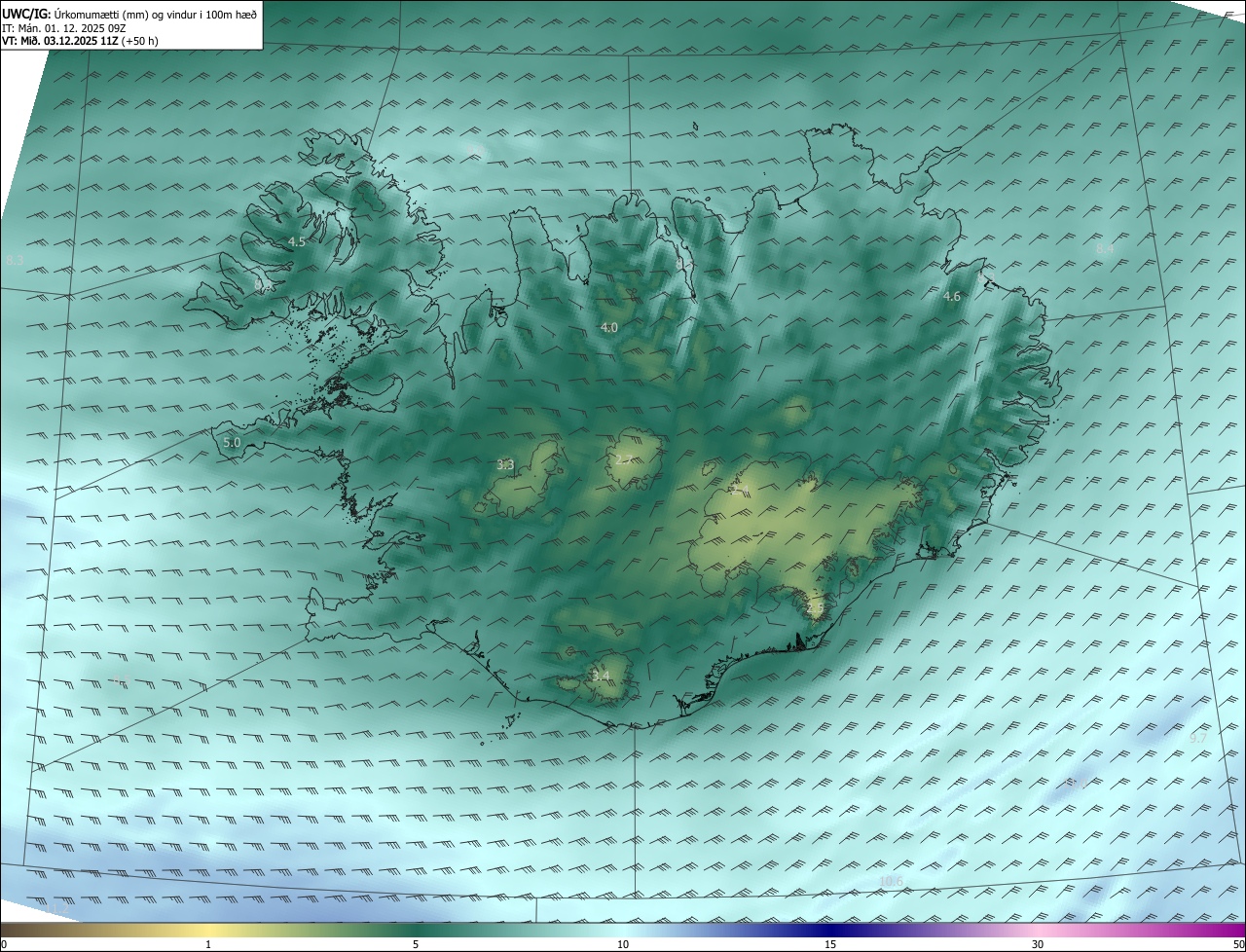This screenshot has height=952, width=1246.
Task: Click the 3.4 value on the southern glacier
Action: (601, 675)
